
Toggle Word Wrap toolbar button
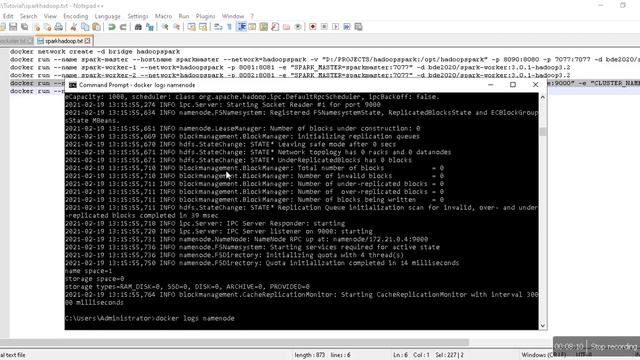coord(218,27)
